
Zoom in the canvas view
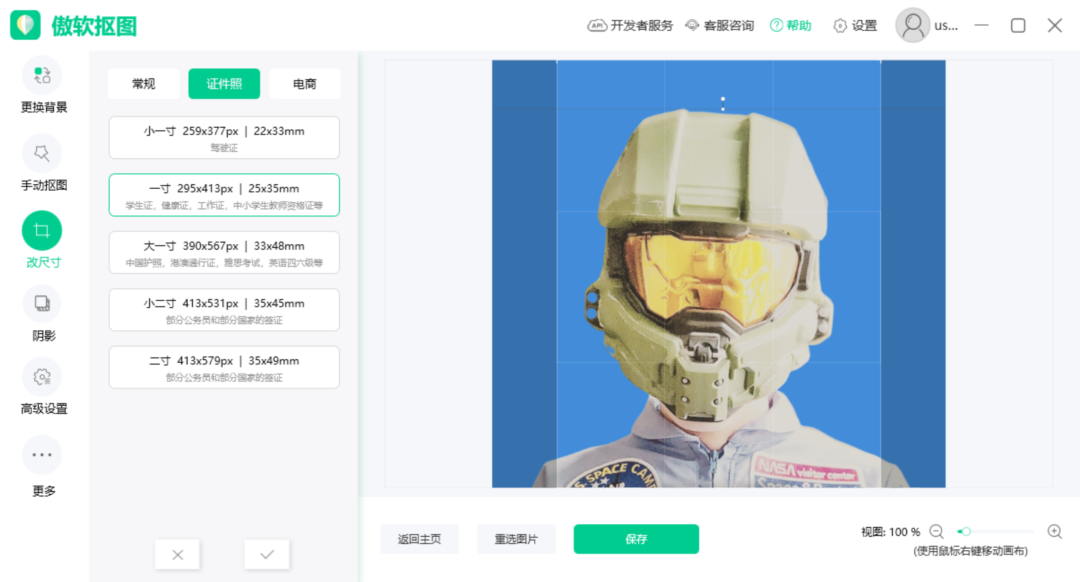click(1055, 532)
